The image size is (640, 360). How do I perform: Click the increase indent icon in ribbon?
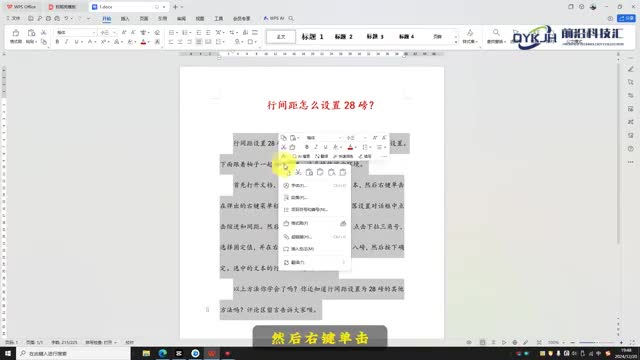click(x=208, y=32)
